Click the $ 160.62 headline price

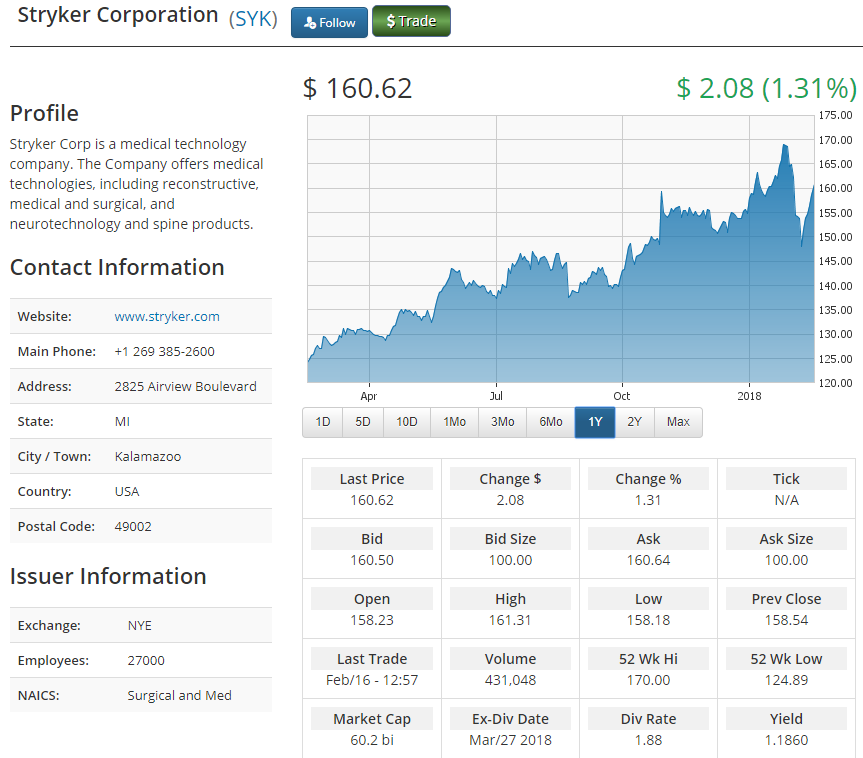[357, 89]
